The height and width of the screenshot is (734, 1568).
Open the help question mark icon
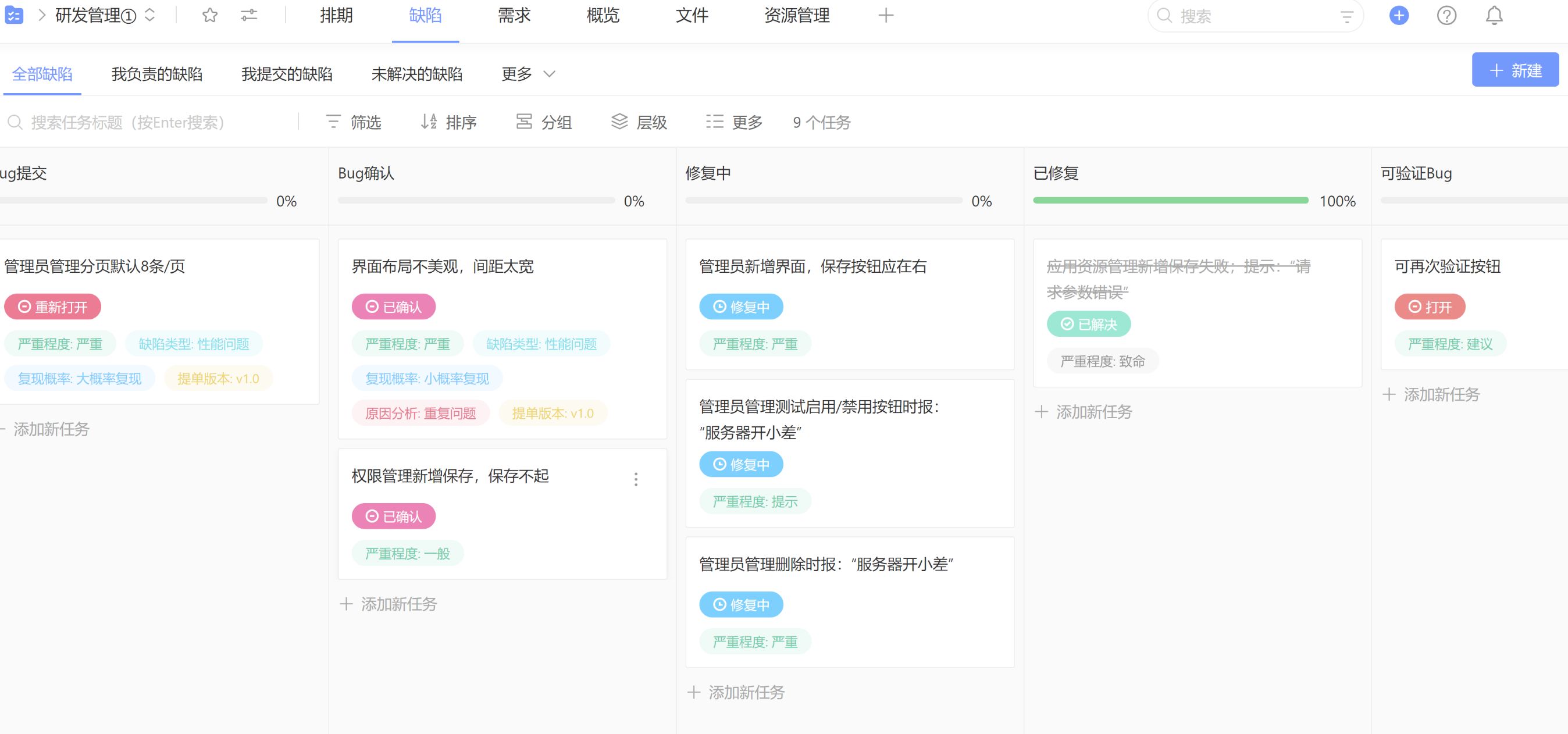coord(1446,15)
